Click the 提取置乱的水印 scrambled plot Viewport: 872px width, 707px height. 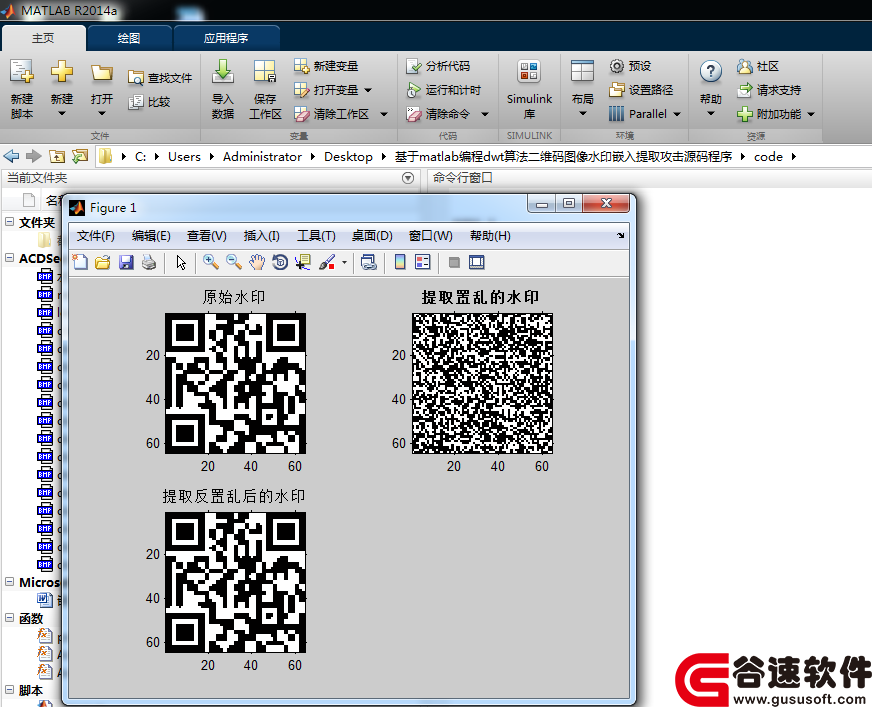click(482, 383)
